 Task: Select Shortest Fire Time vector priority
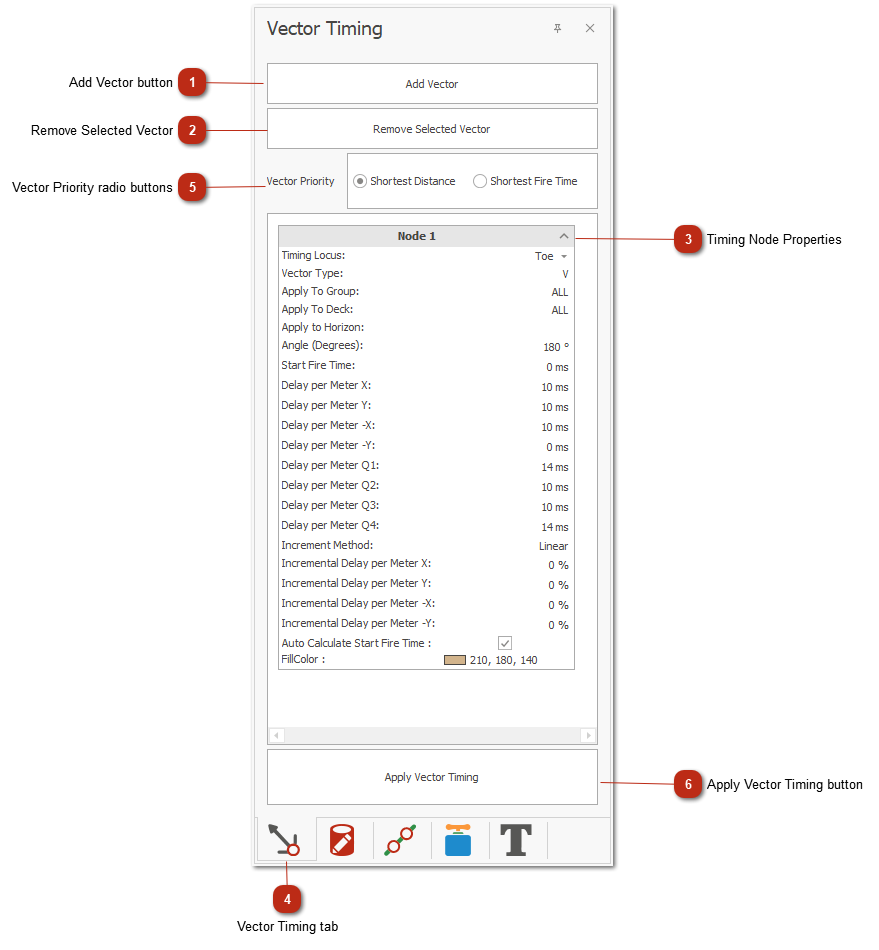click(480, 181)
